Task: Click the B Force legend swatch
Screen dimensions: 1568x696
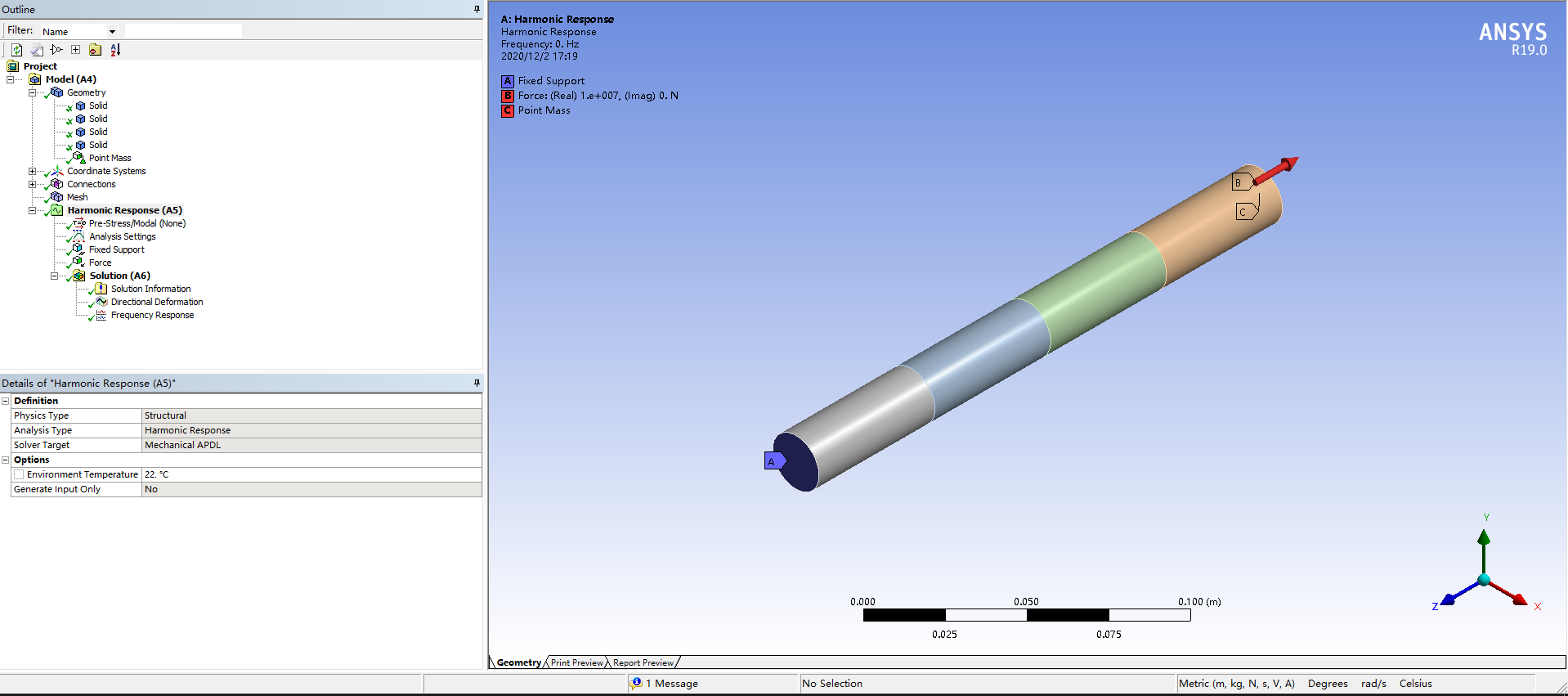Action: [508, 96]
